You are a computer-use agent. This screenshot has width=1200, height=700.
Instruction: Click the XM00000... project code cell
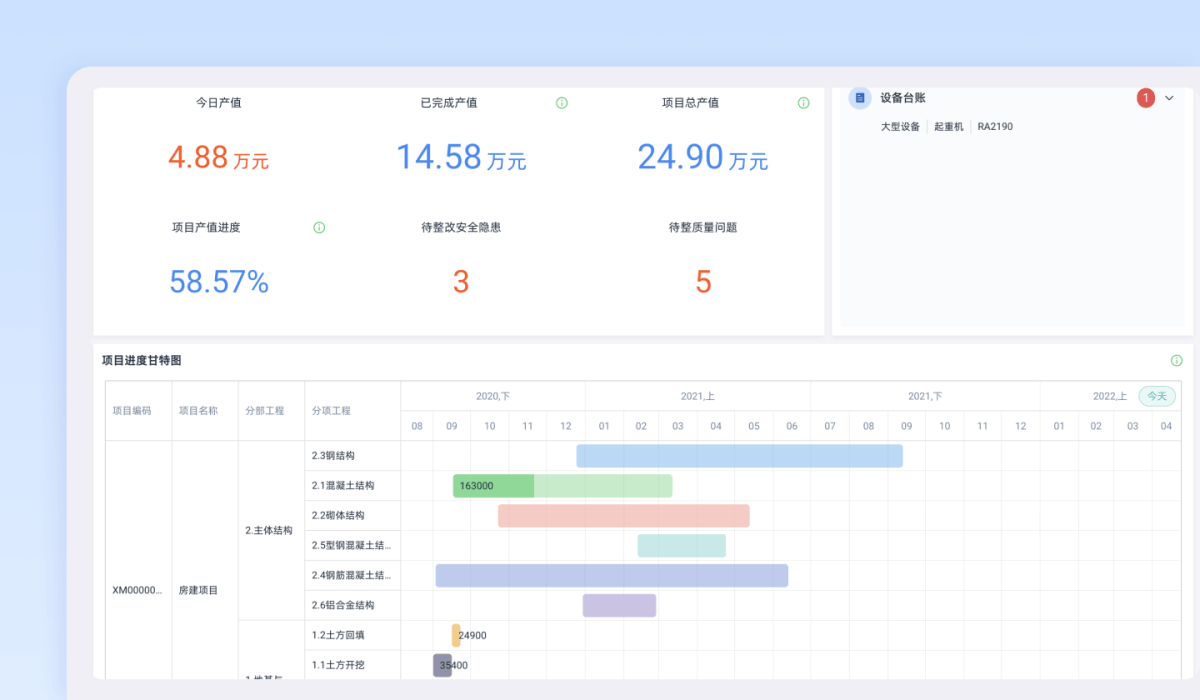pyautogui.click(x=137, y=590)
